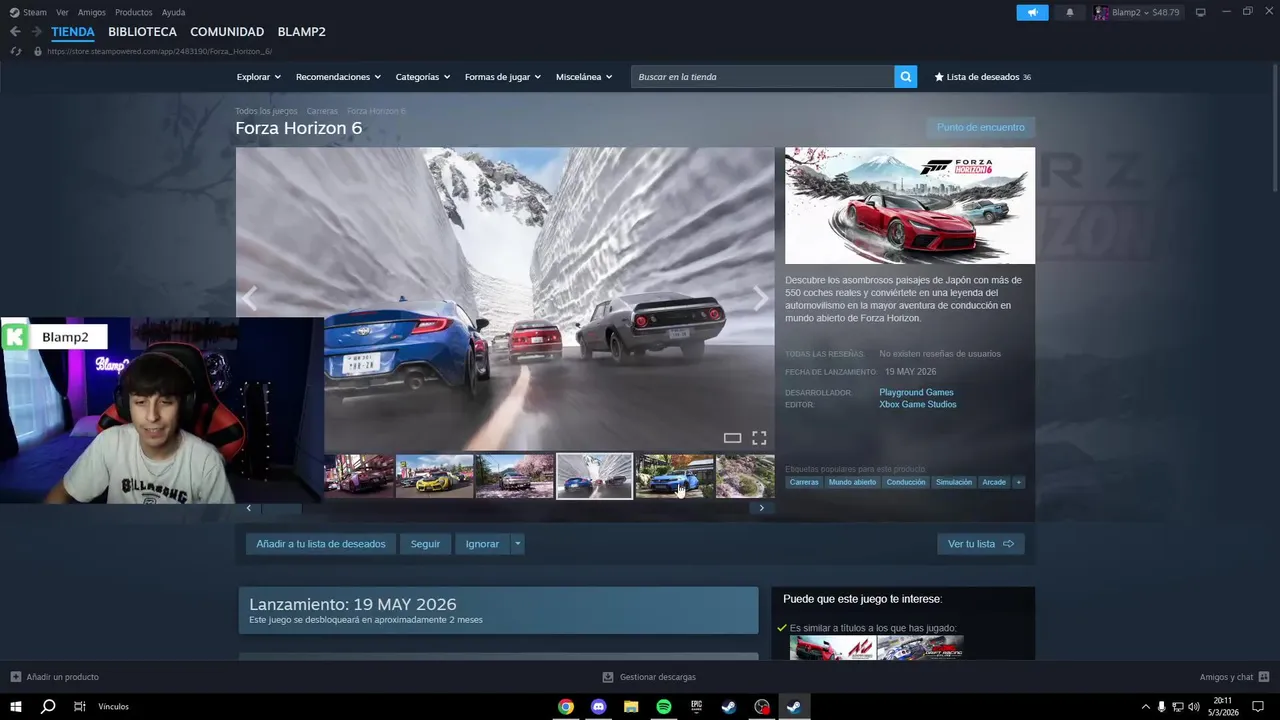Expand the Miscelánea dropdown
Viewport: 1280px width, 720px height.
[x=584, y=77]
